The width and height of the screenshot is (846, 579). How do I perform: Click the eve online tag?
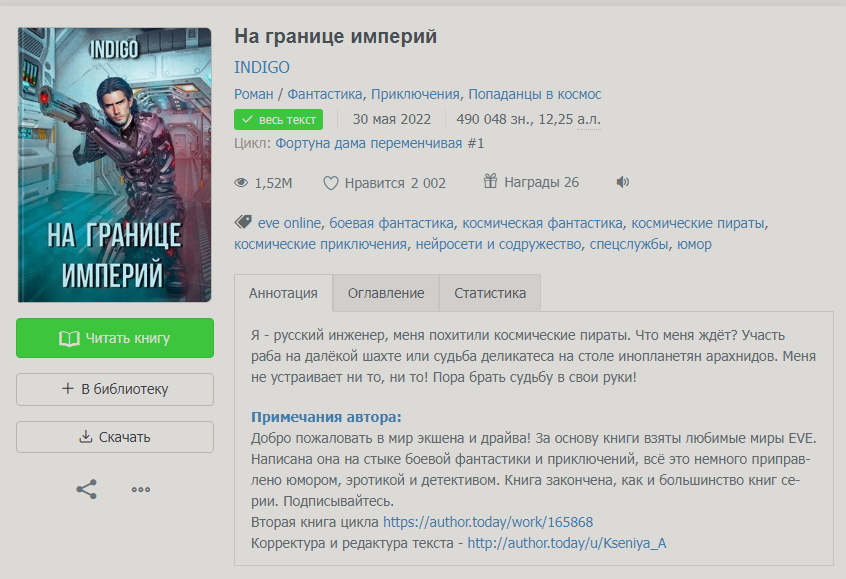[x=289, y=223]
